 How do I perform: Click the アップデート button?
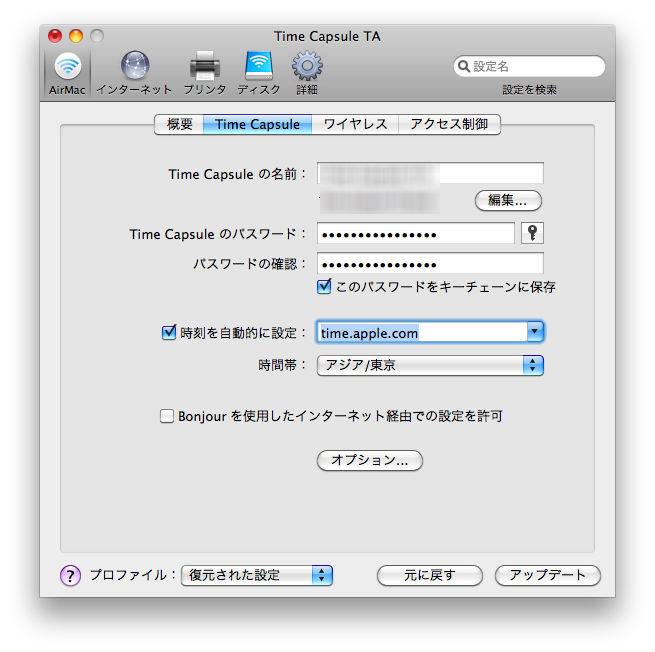(x=548, y=576)
